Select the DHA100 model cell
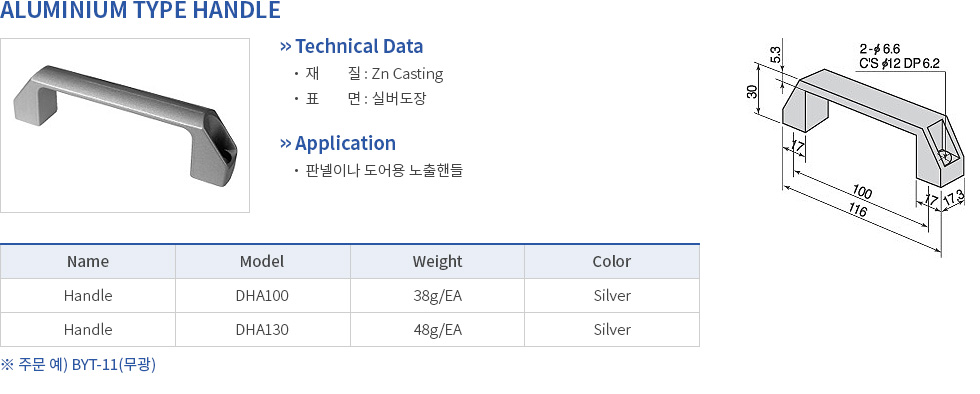Viewport: 980px width, 394px height. click(262, 296)
